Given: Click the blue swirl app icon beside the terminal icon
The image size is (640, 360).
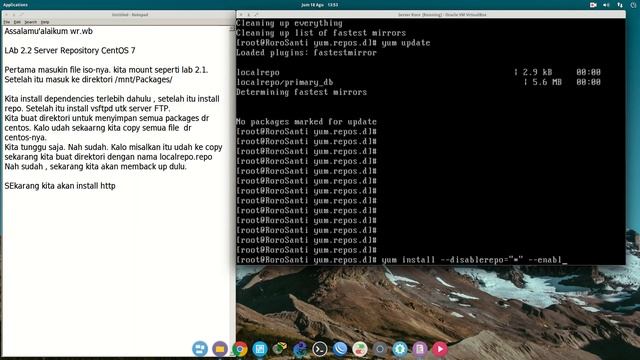Looking at the screenshot, I should point(300,349).
